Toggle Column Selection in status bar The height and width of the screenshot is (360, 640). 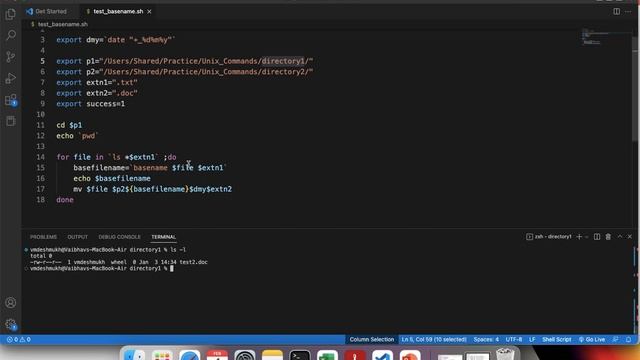click(371, 340)
